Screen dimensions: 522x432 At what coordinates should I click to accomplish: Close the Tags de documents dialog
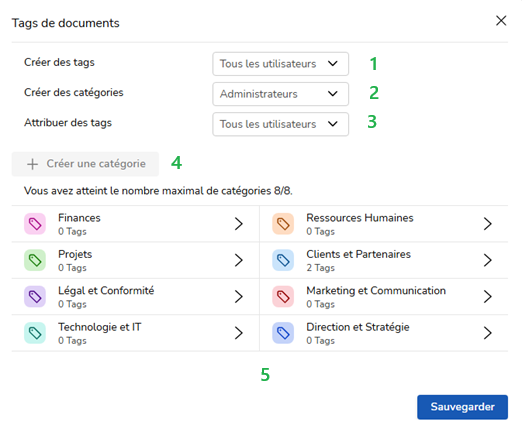(x=501, y=21)
